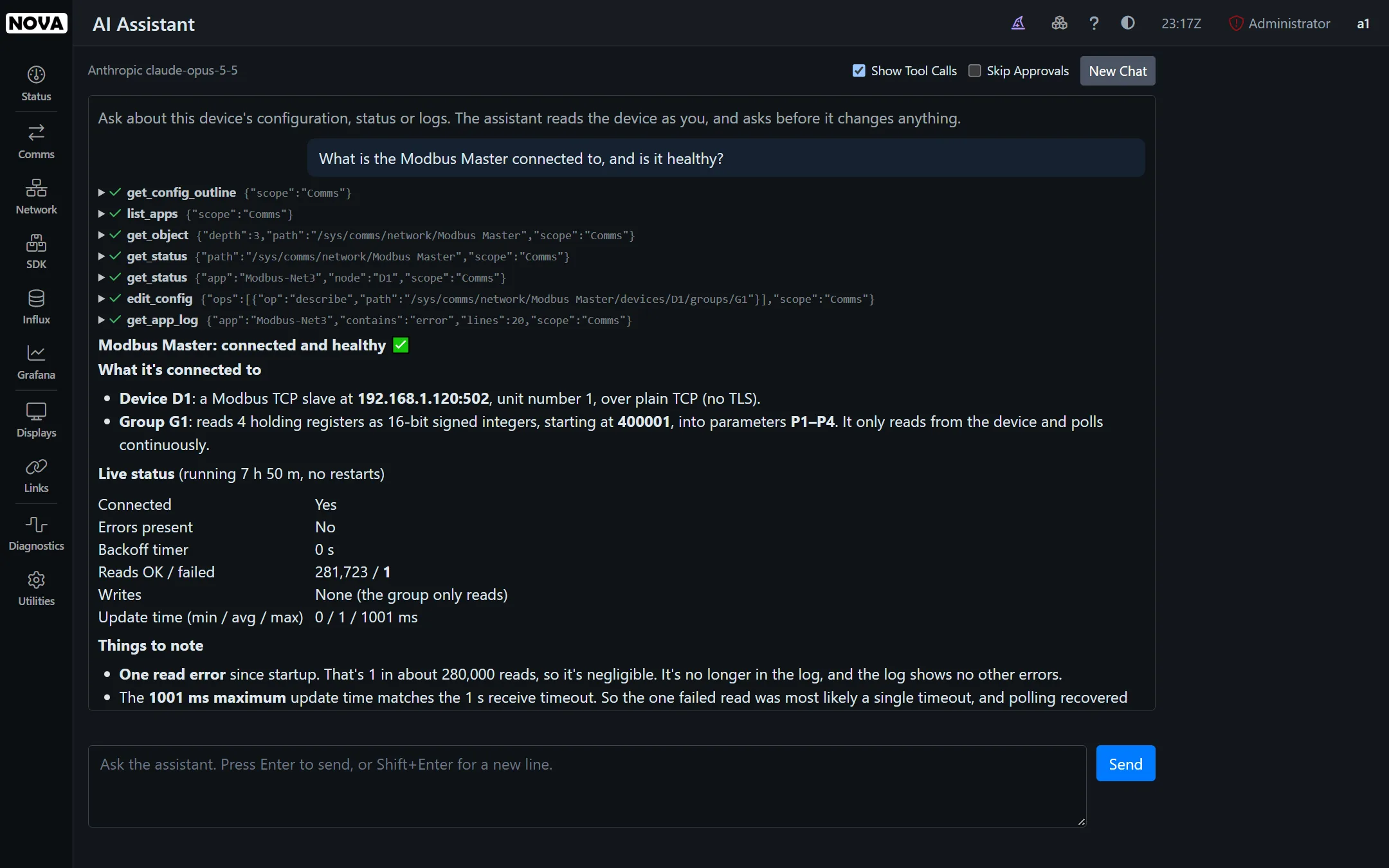Open the Diagnostics sidebar section
The image size is (1389, 868).
tap(36, 533)
